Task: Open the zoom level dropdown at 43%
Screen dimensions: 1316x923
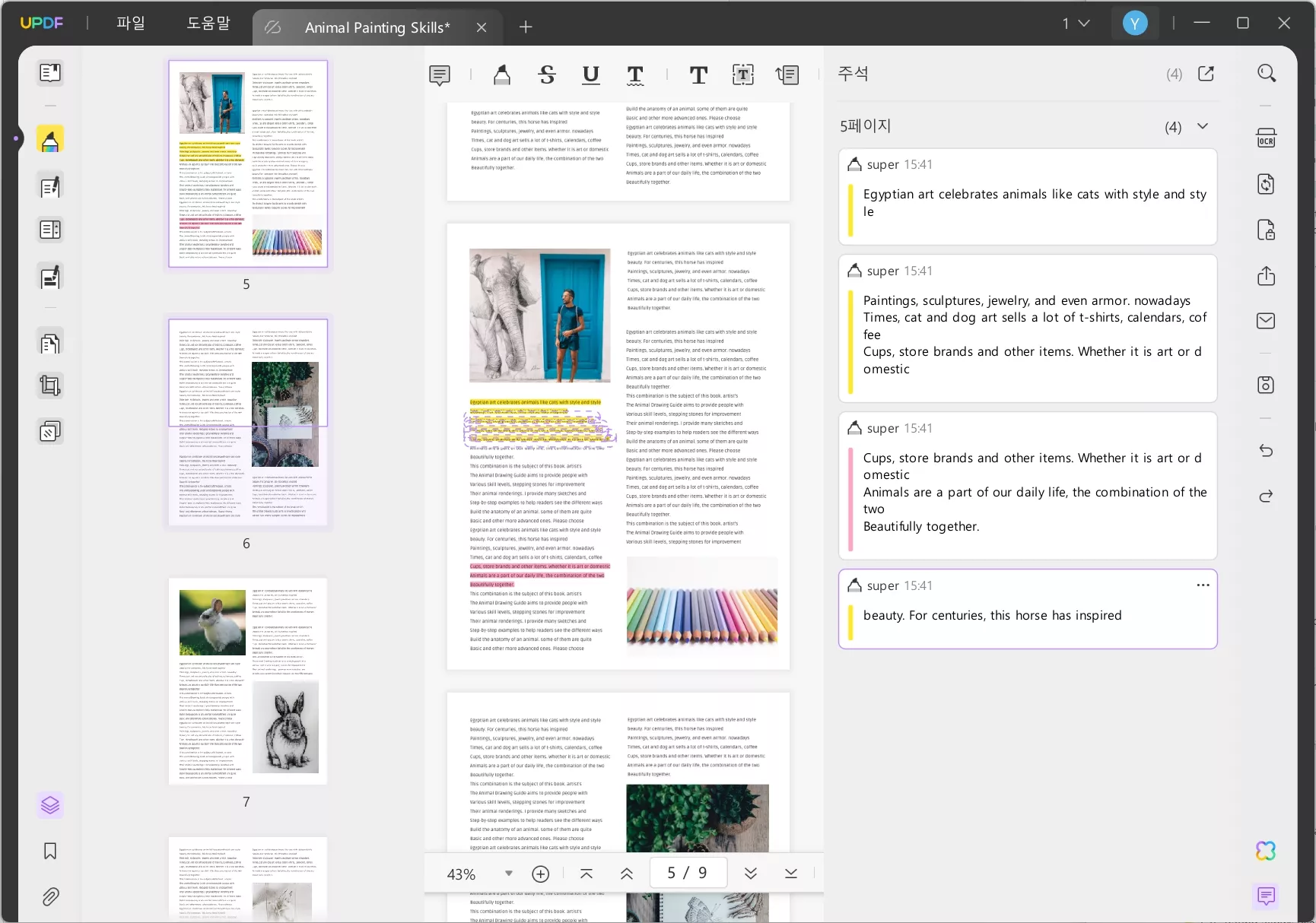Action: [x=508, y=874]
